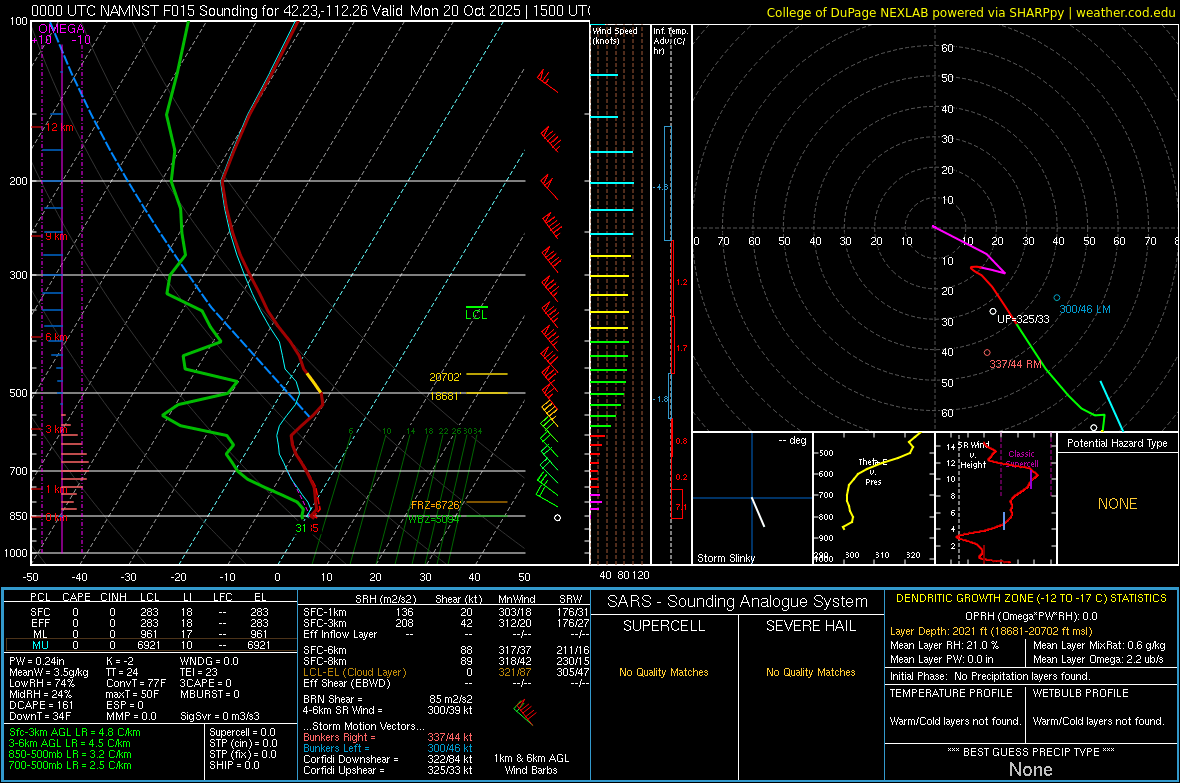Click the Corfidi Downshear = 322/84 kt line
This screenshot has width=1180, height=783.
[x=388, y=759]
